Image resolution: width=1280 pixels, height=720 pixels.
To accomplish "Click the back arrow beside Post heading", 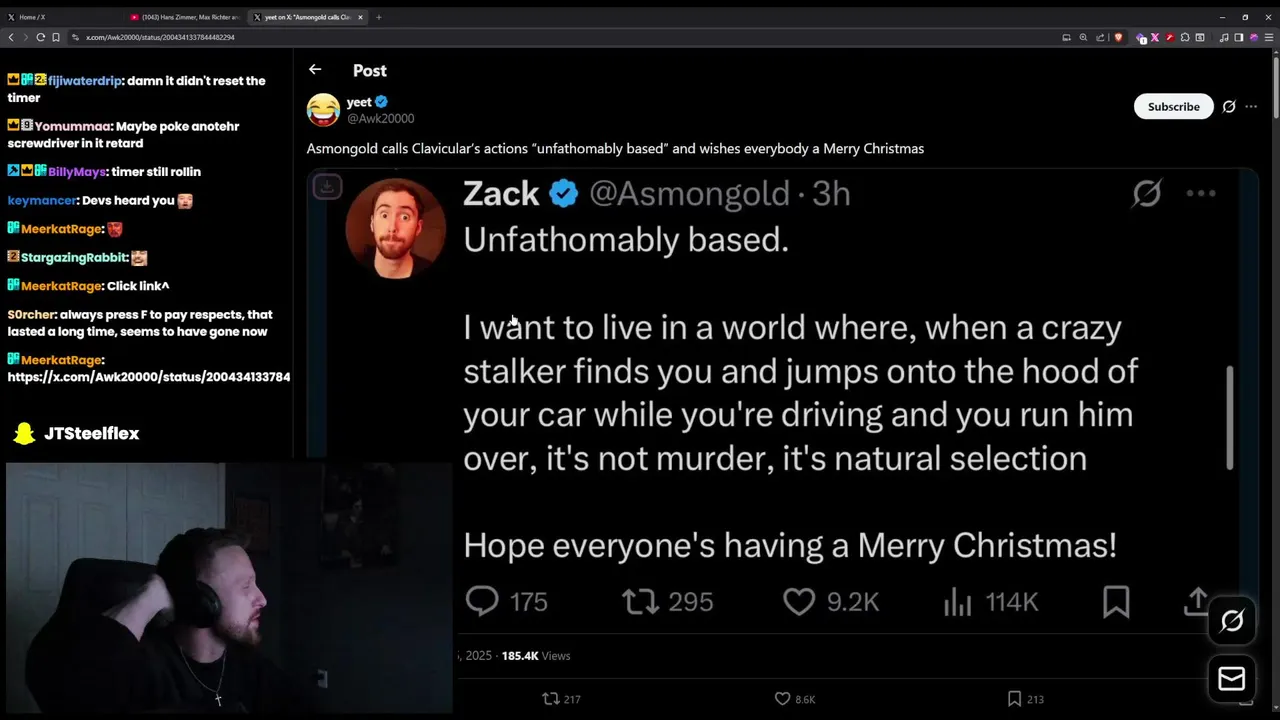I will coord(315,69).
